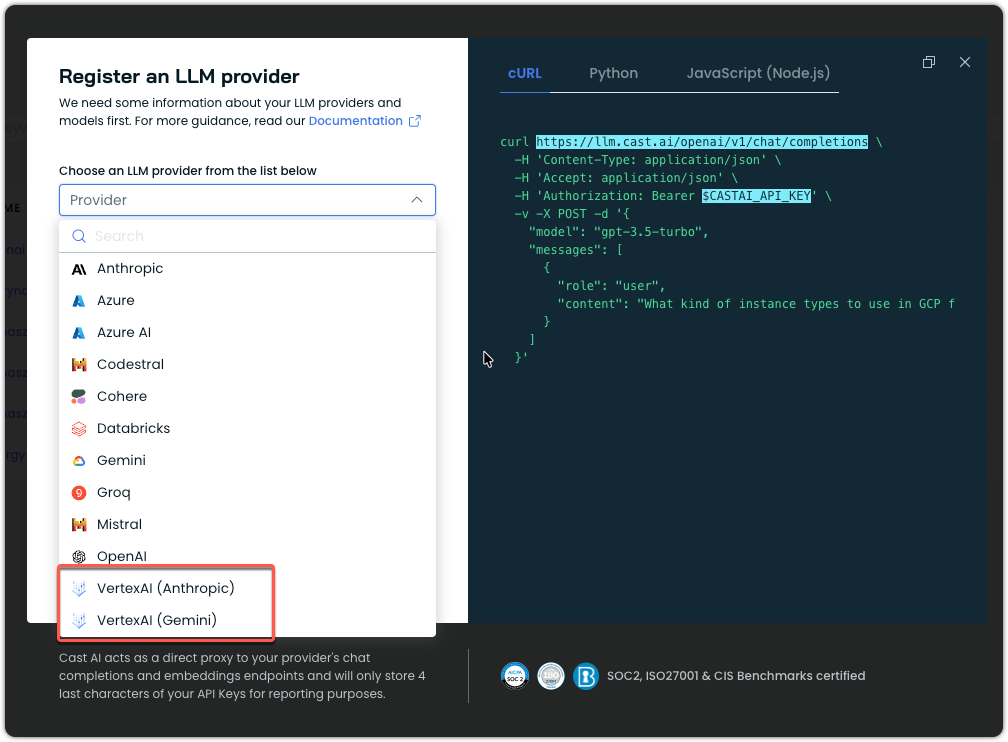Click the OpenAI logo icon
Screen dimensions: 1008x742
tap(78, 557)
